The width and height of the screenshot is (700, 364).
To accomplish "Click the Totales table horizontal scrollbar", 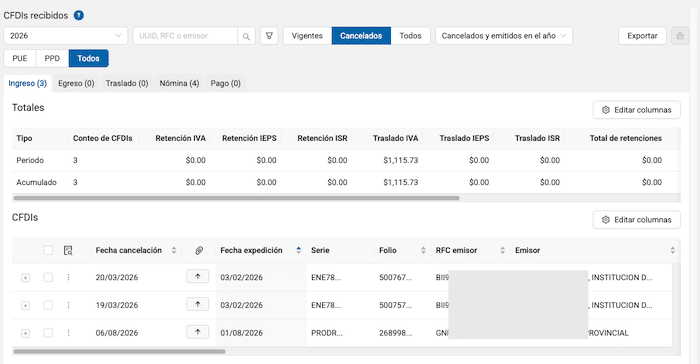I will click(x=237, y=198).
